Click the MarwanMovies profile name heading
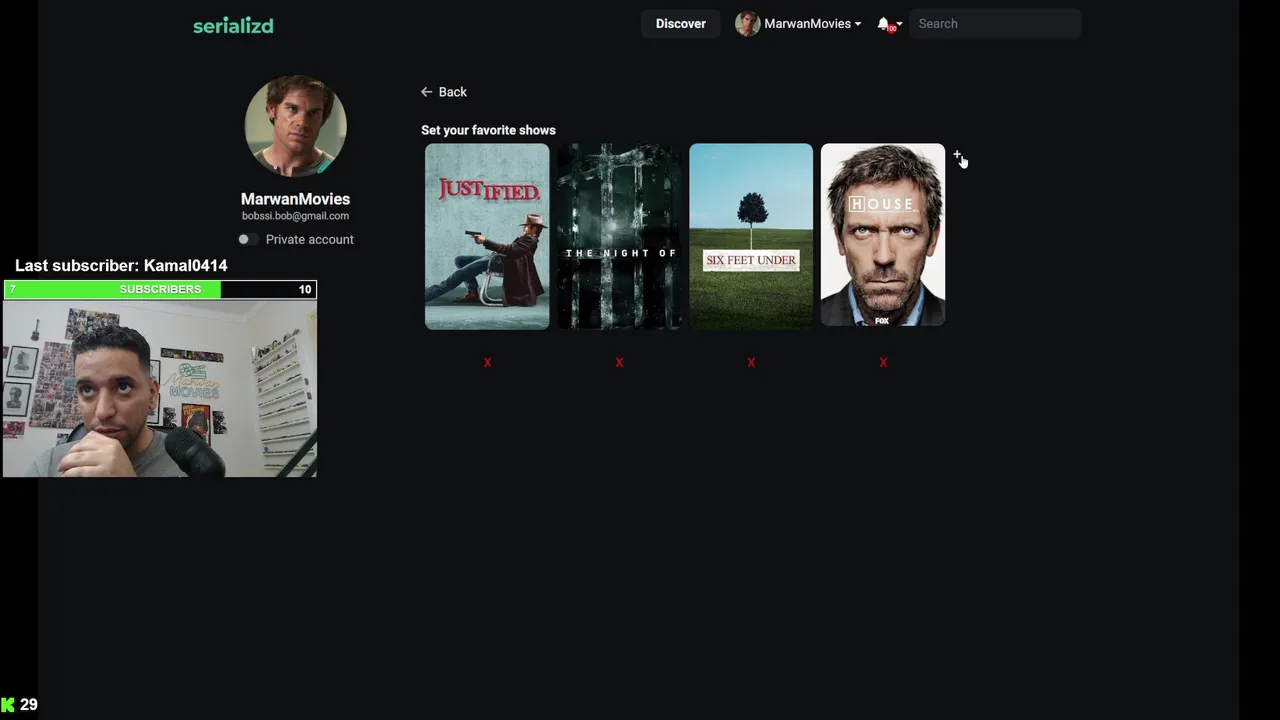Screen dimensions: 1280x720 click(x=295, y=199)
